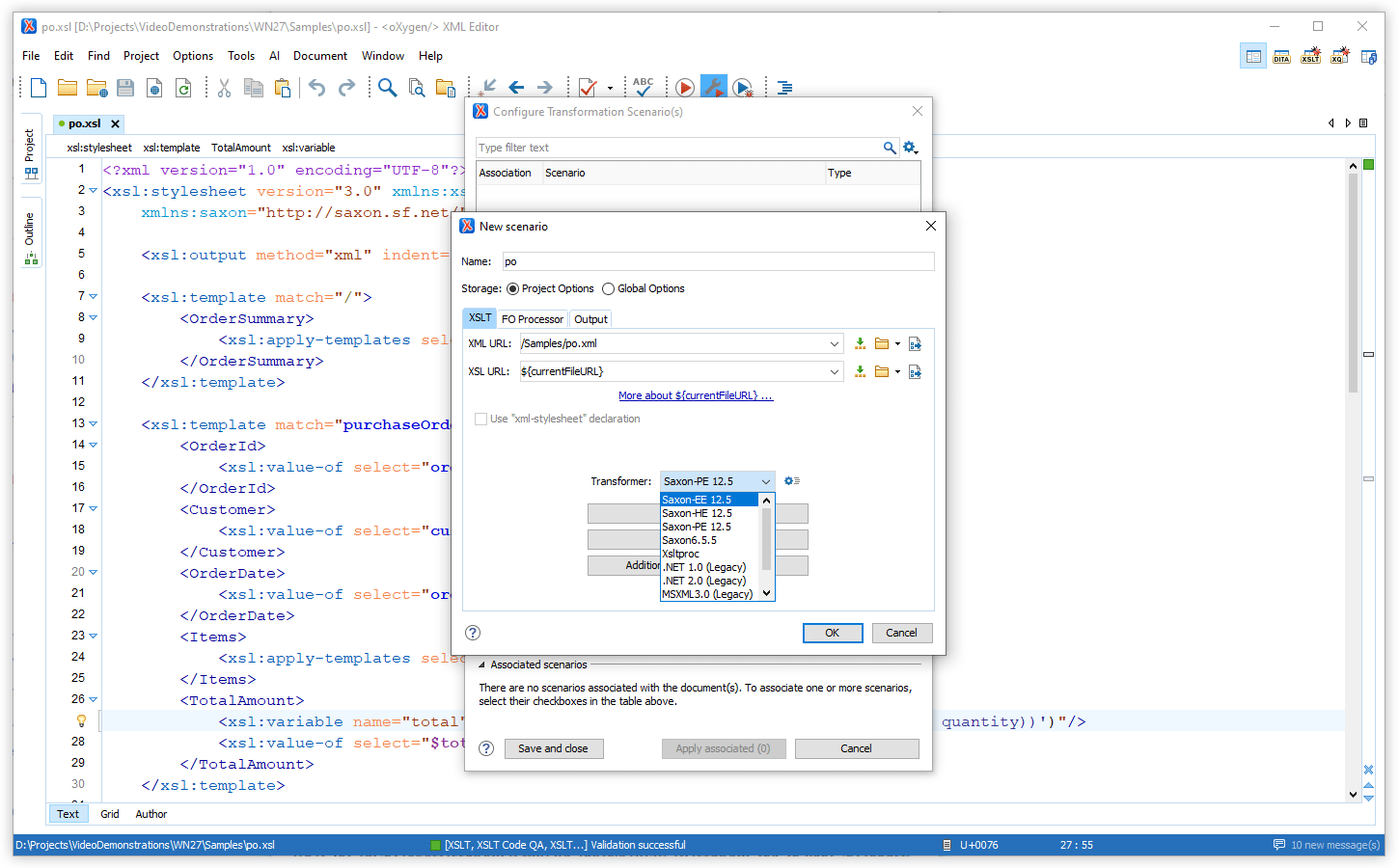Click Configure Transformation Scenario wrench icon
Screen dimensions: 1399x868
(714, 88)
